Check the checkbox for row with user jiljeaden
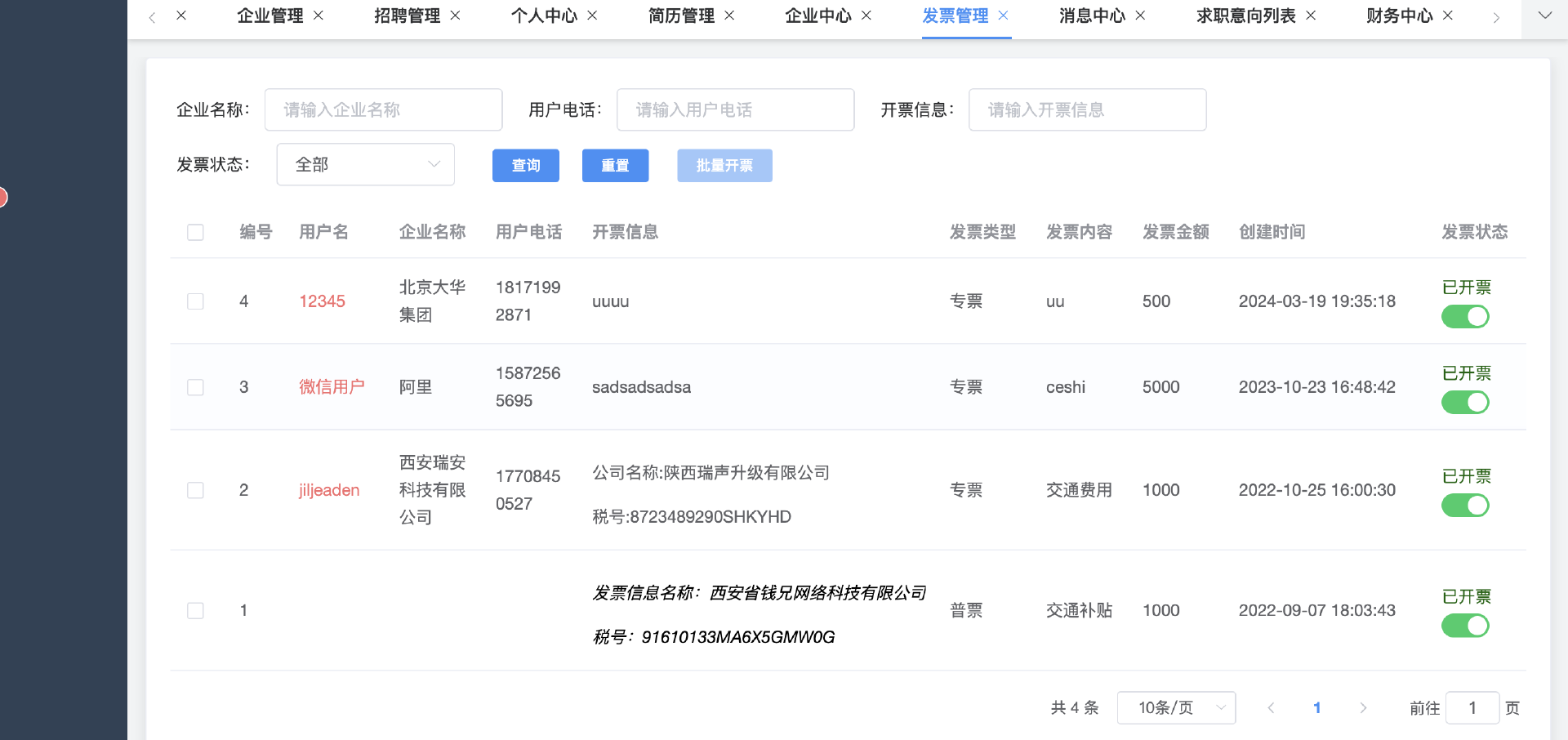 195,490
